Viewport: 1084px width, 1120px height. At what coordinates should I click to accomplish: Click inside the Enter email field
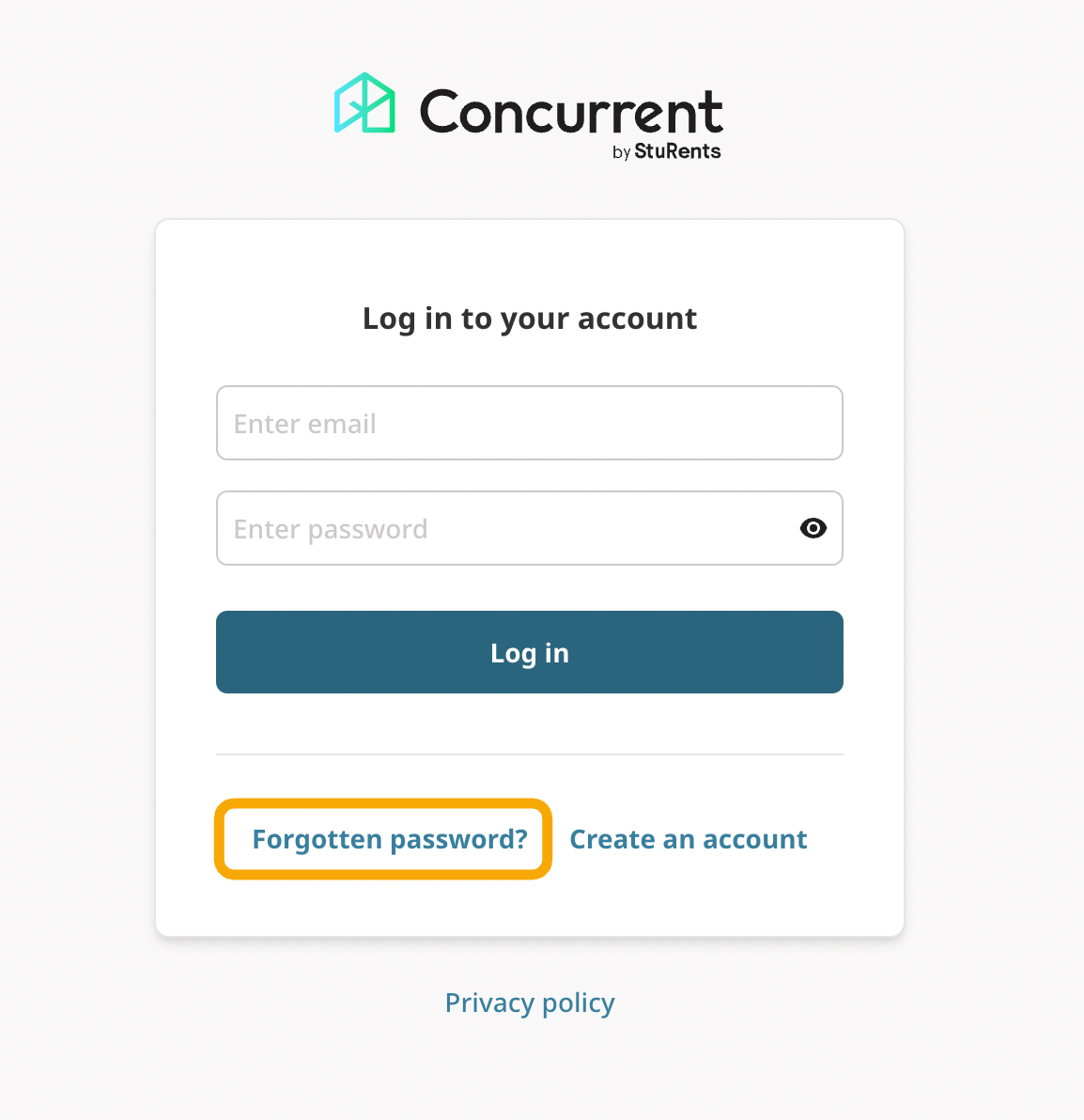coord(529,423)
